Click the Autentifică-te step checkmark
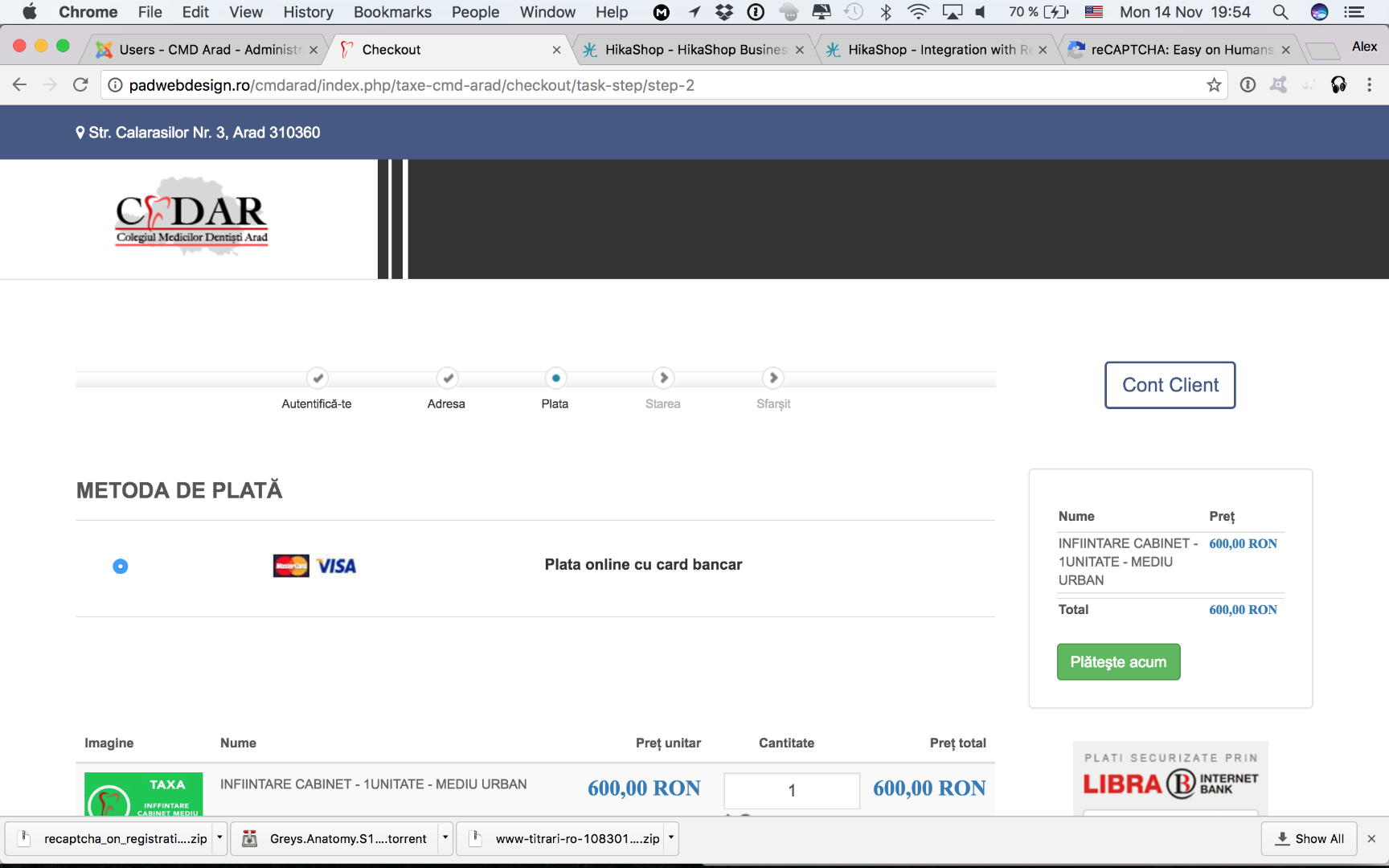The image size is (1389, 868). [x=318, y=378]
